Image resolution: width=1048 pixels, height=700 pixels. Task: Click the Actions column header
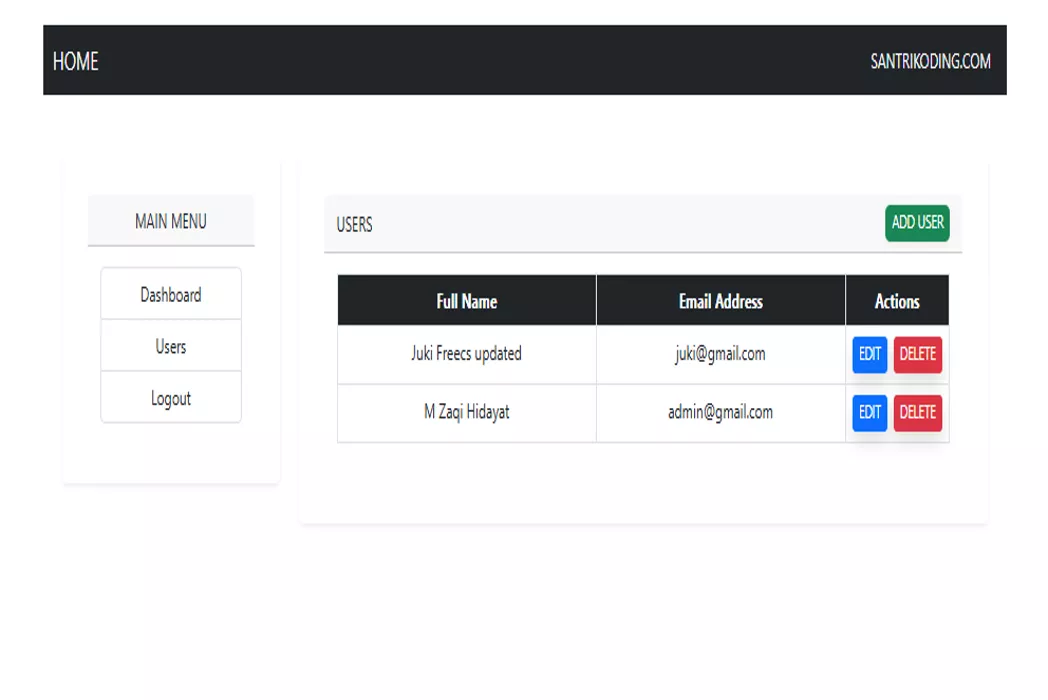(897, 301)
